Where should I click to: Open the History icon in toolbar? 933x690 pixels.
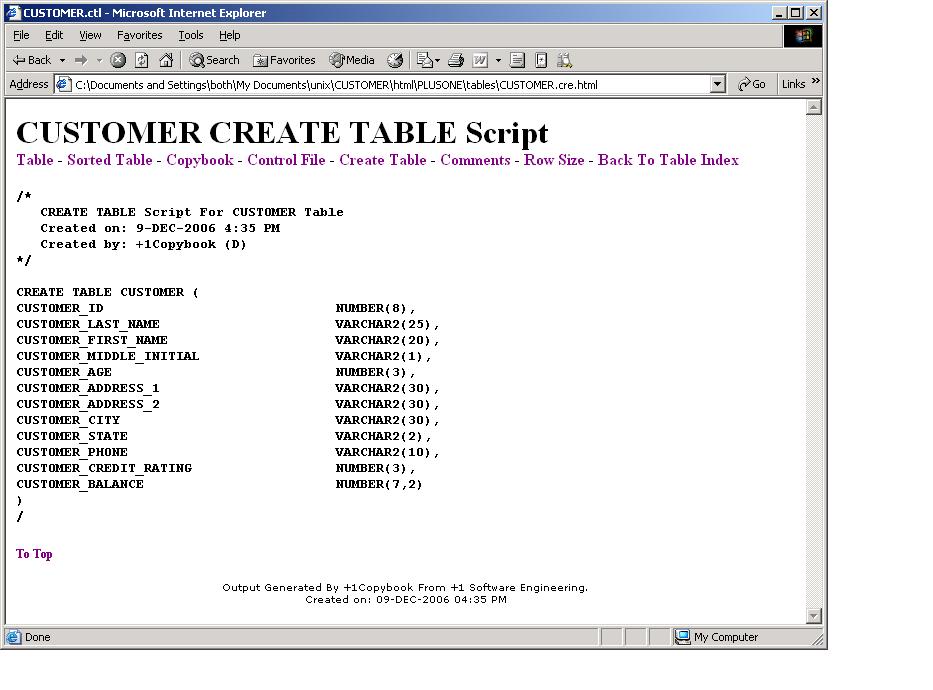click(x=395, y=60)
